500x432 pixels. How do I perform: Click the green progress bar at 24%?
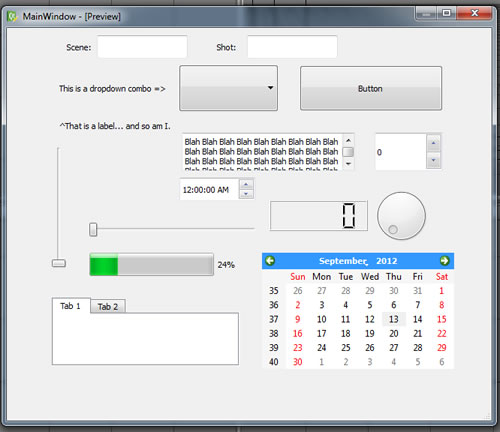pos(152,265)
